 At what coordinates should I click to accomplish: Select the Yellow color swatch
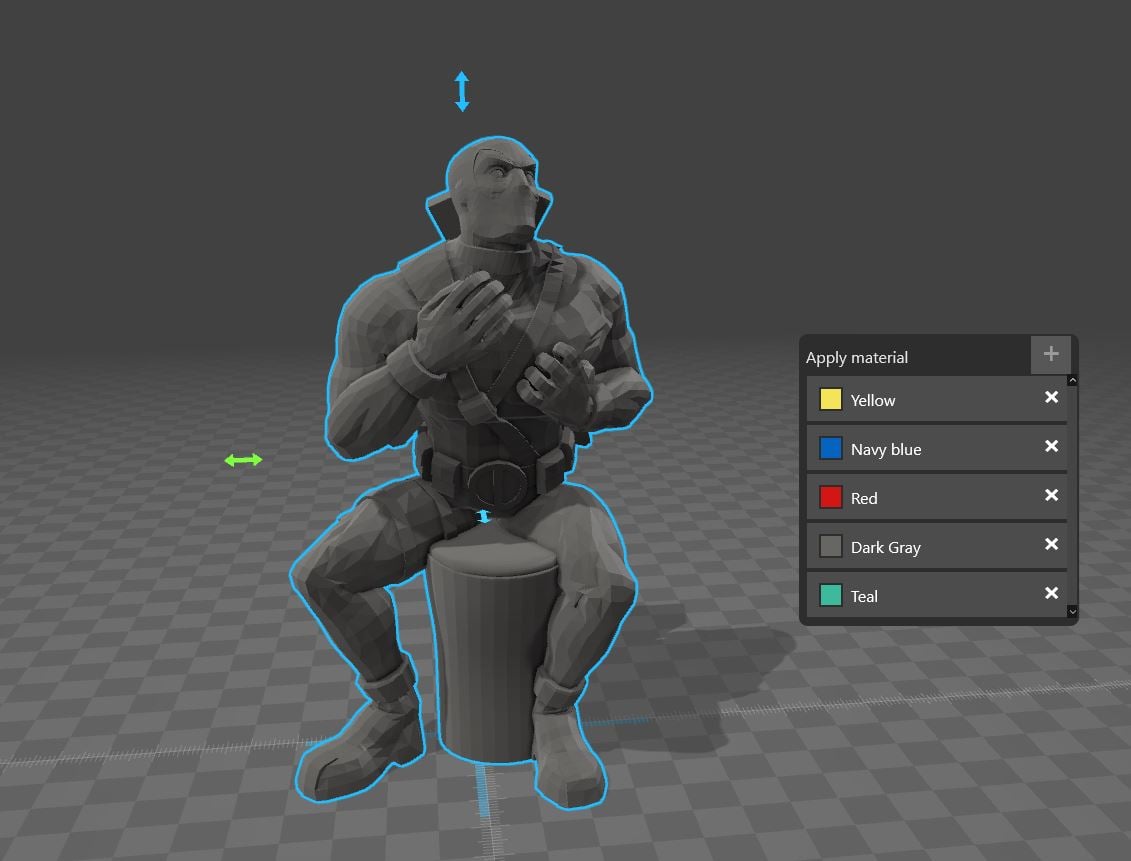coord(830,399)
